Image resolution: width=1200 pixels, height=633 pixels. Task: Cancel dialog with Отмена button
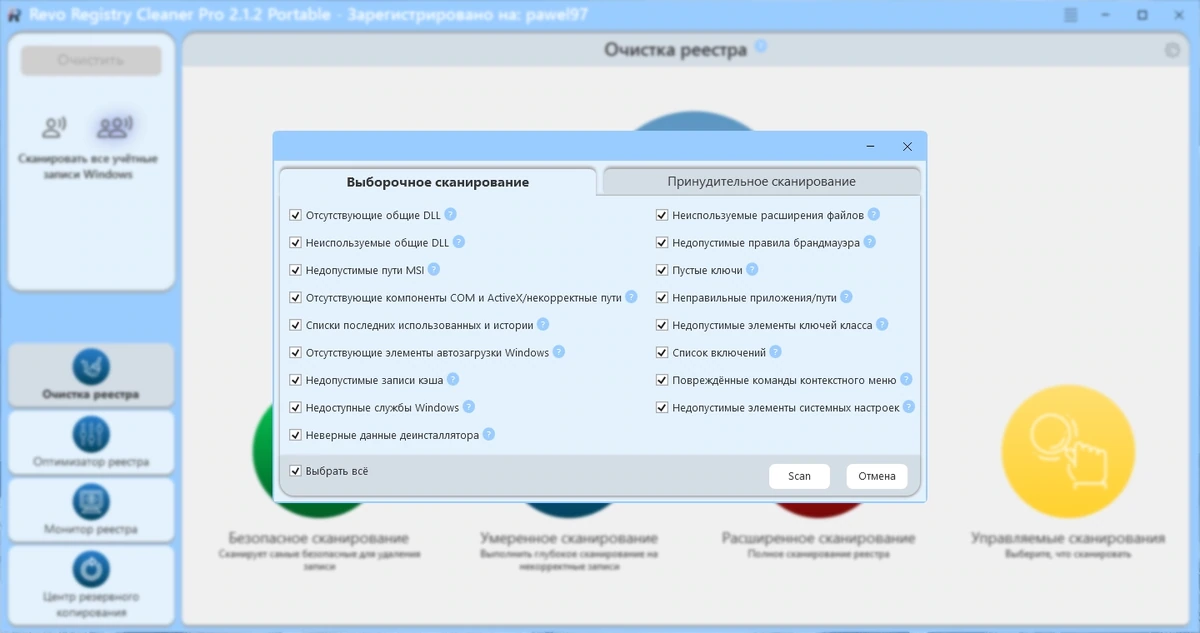click(x=877, y=476)
